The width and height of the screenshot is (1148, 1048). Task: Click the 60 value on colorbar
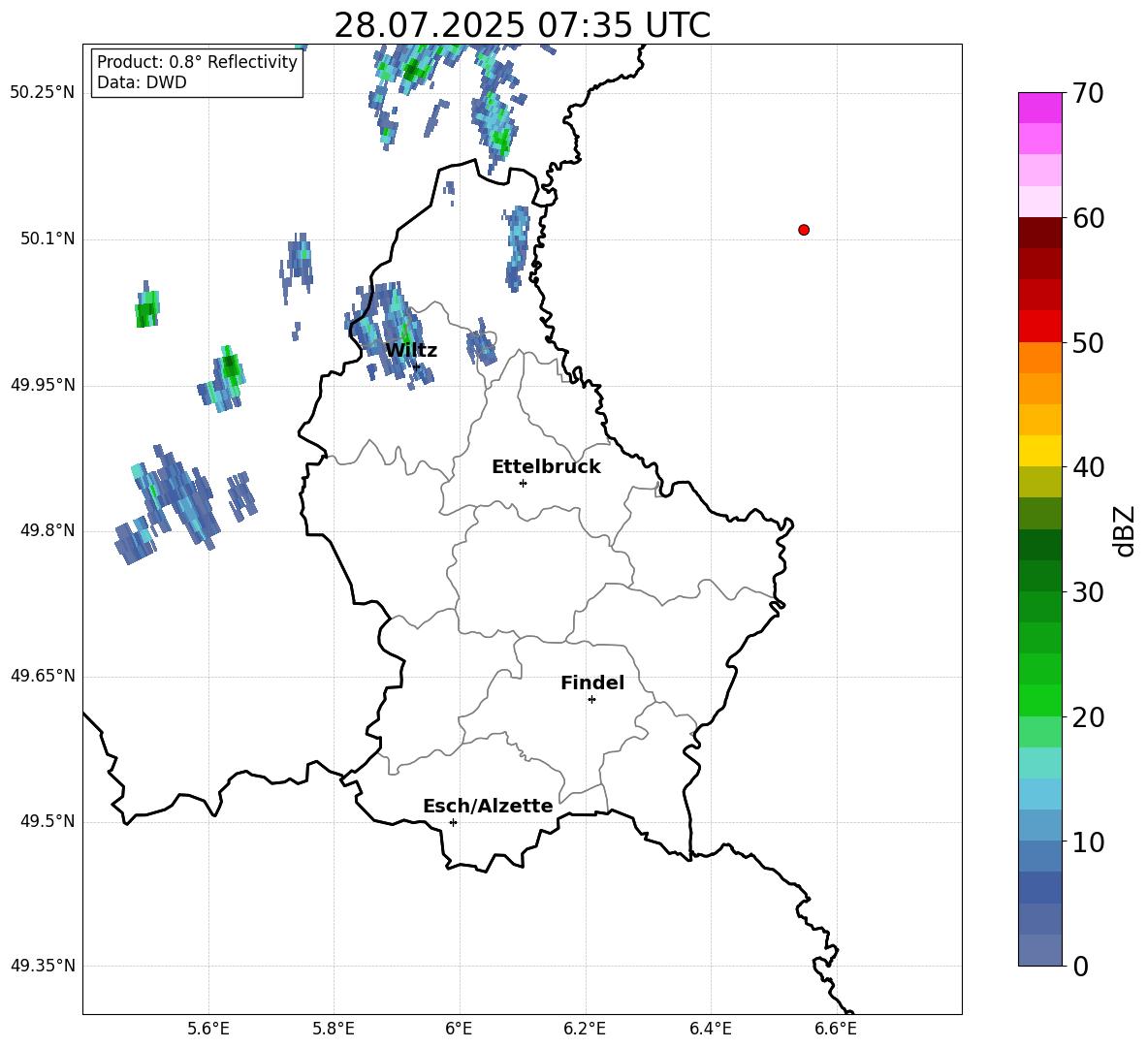1088,218
